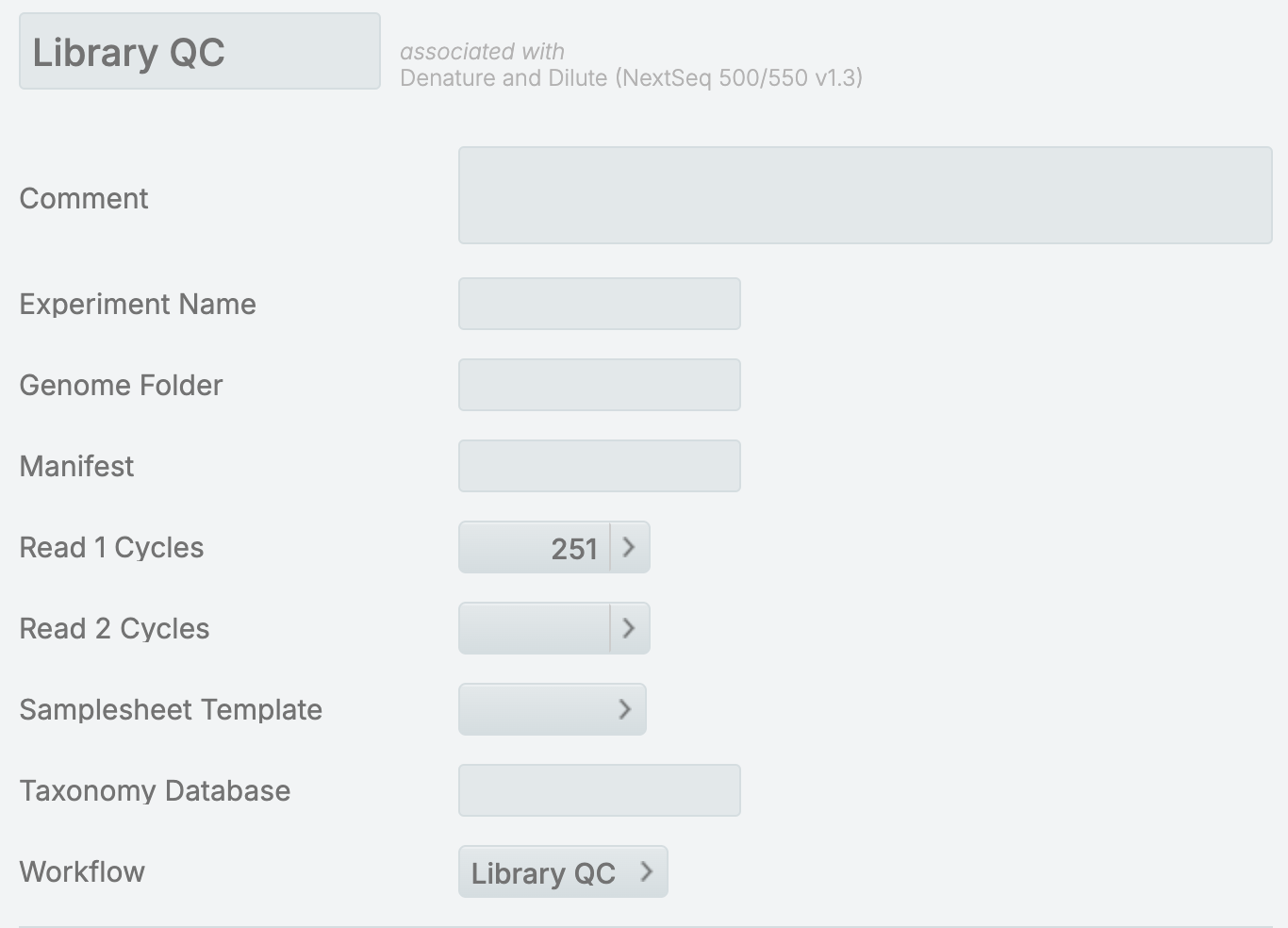This screenshot has width=1288, height=928.
Task: Click into the Manifest input field
Action: point(600,466)
